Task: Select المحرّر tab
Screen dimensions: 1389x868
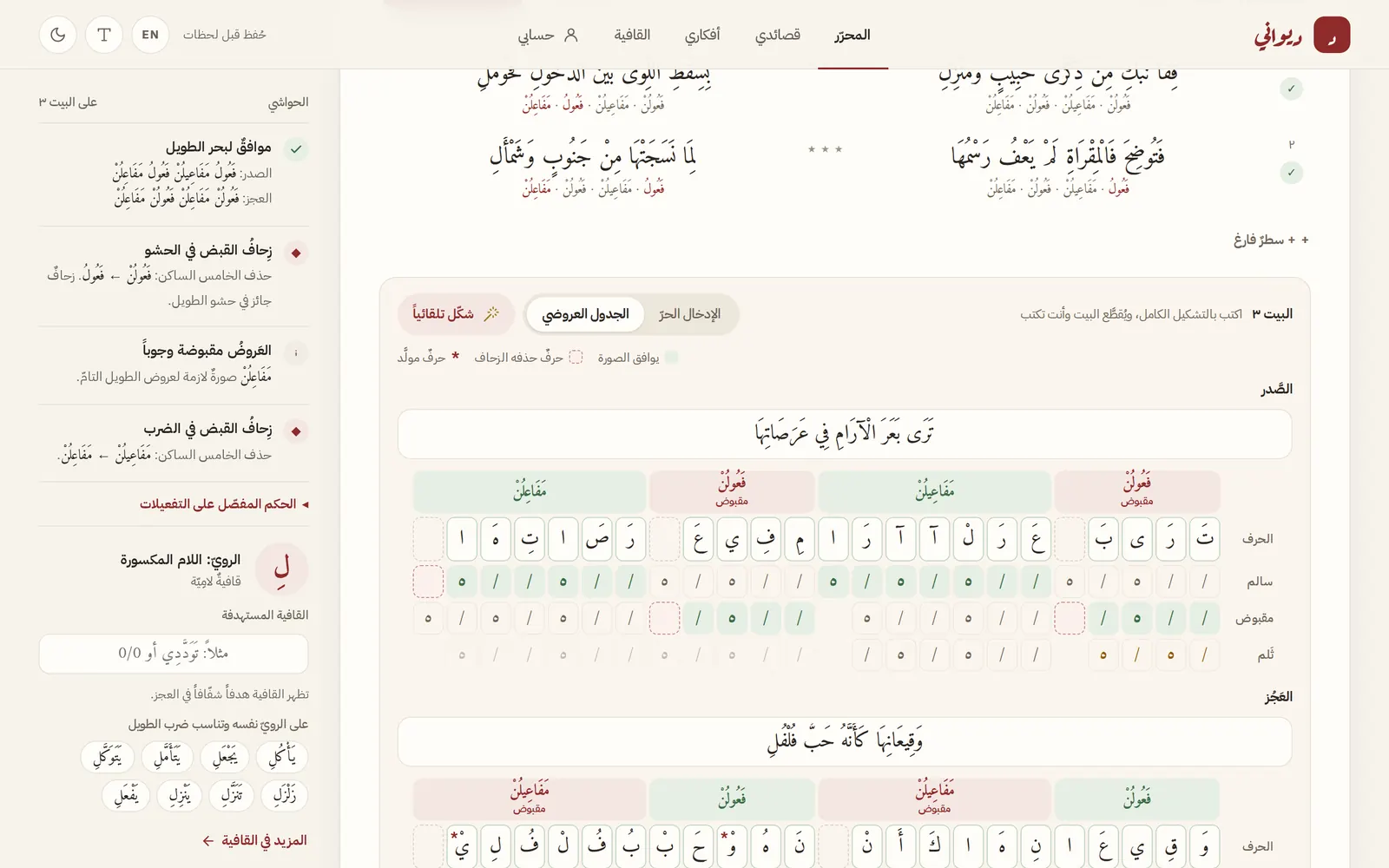Action: click(x=852, y=35)
